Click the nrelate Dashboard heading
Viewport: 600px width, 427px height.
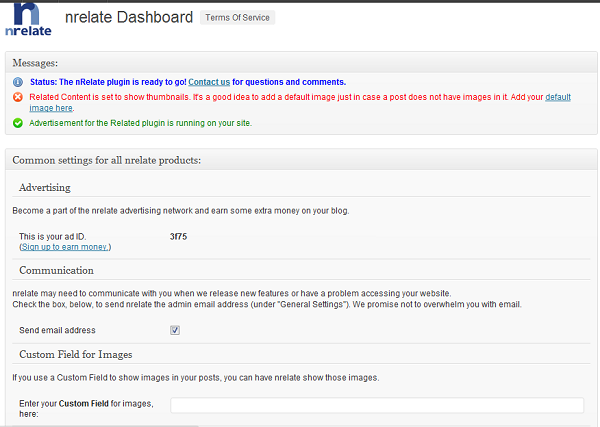click(x=129, y=18)
